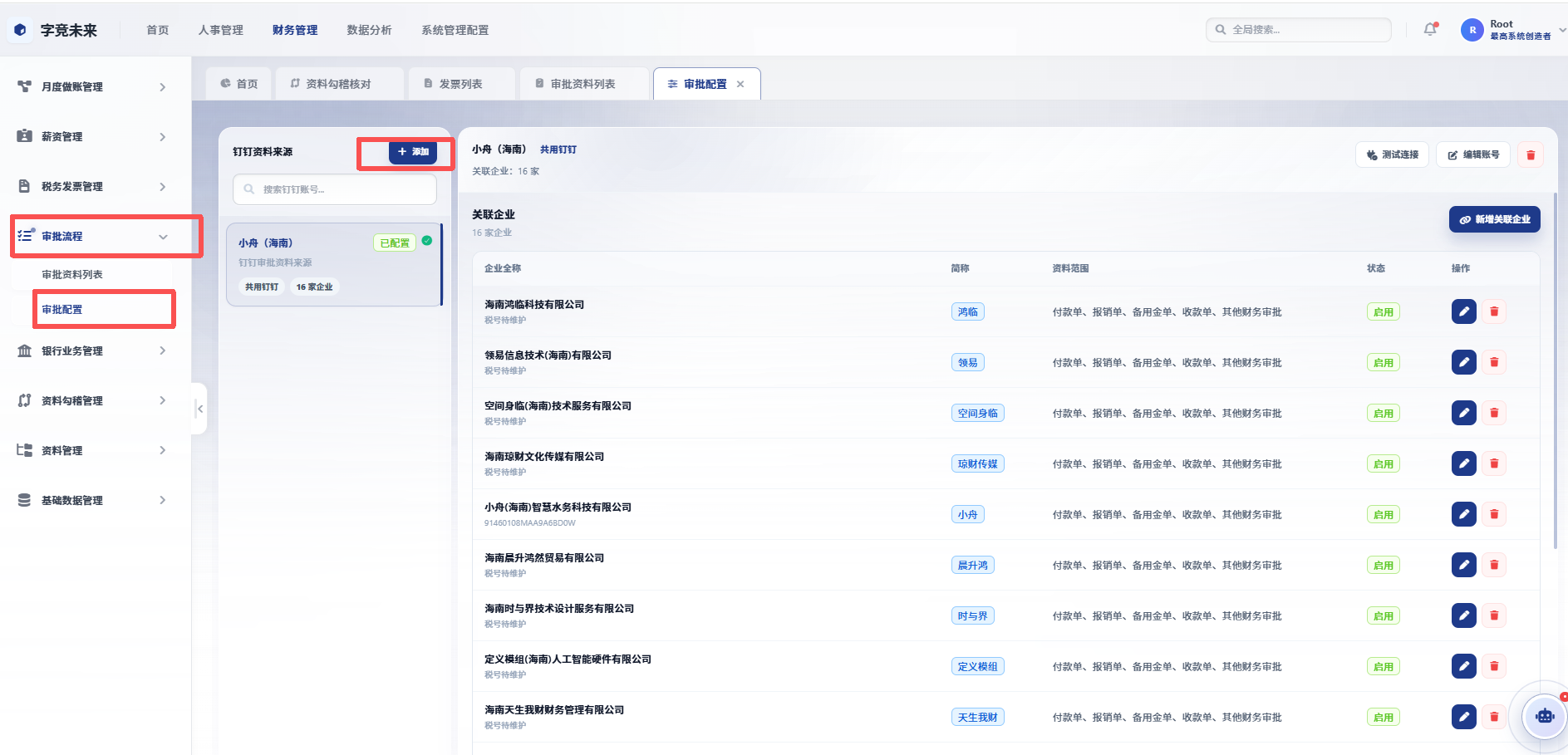Click the 启用 status of 海南天生我财财务管理有限公司
The width and height of the screenshot is (1568, 755).
click(x=1384, y=717)
